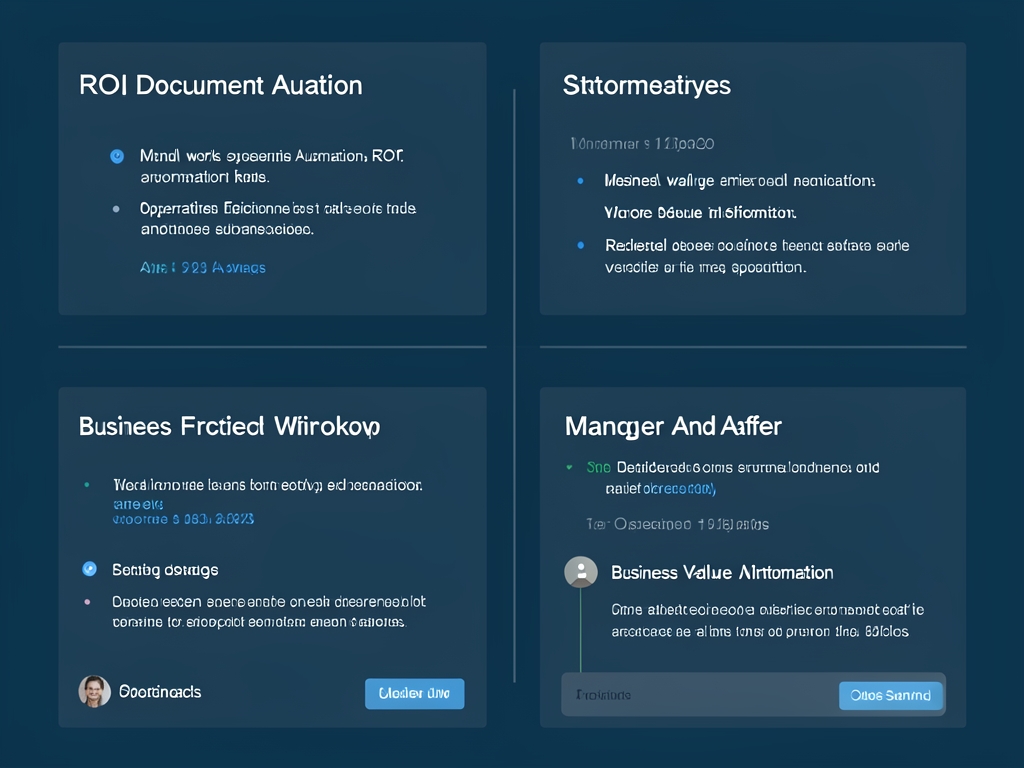Click the gray person avatar beside 'Business Value'

581,572
